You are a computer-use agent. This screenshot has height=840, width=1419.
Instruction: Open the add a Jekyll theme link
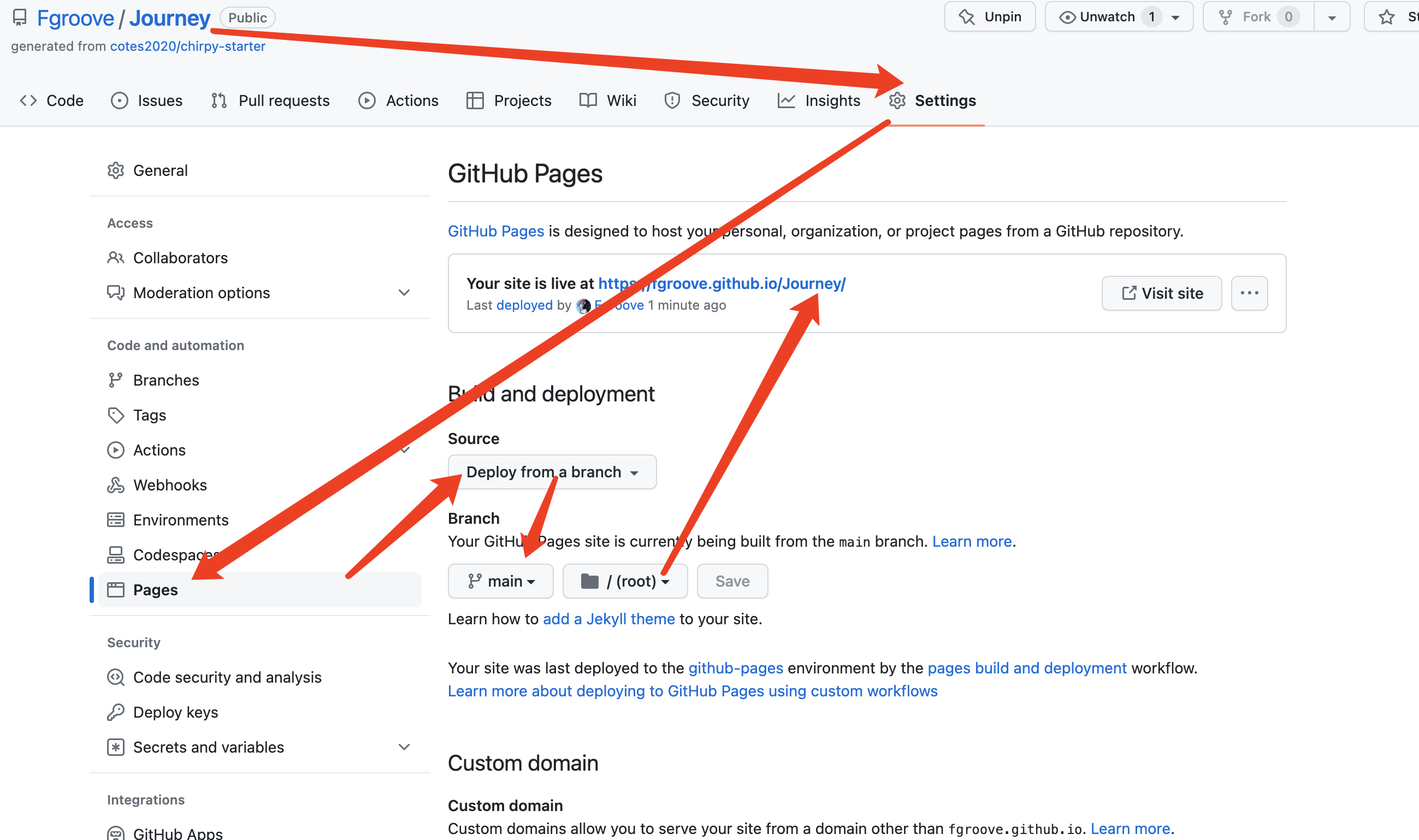608,619
